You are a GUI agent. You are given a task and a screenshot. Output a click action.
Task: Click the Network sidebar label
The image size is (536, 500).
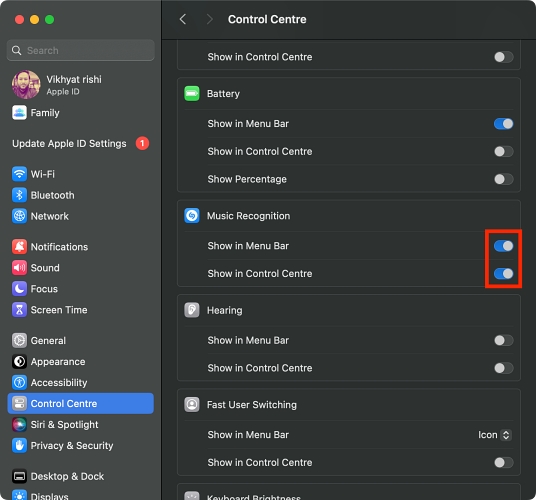tap(50, 216)
